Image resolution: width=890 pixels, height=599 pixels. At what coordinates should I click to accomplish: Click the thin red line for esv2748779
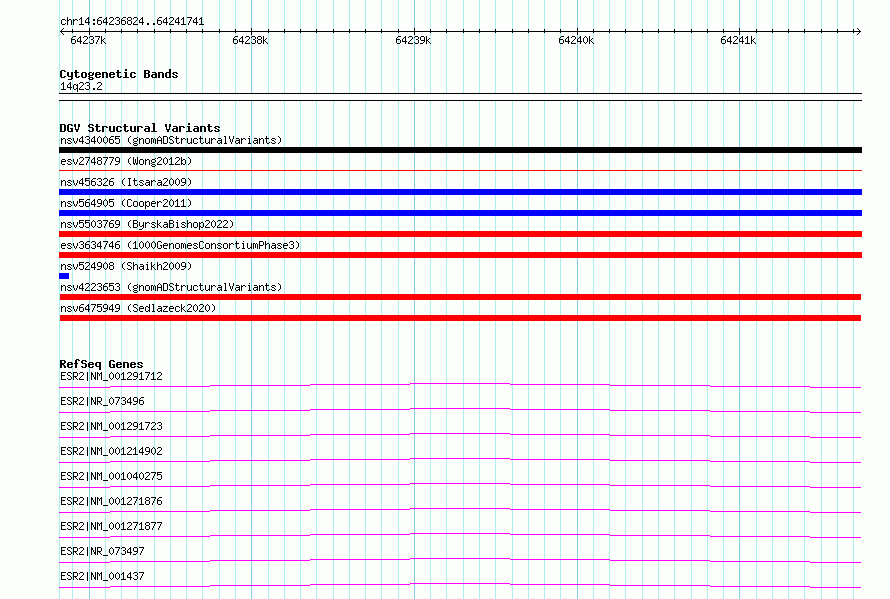tap(460, 170)
